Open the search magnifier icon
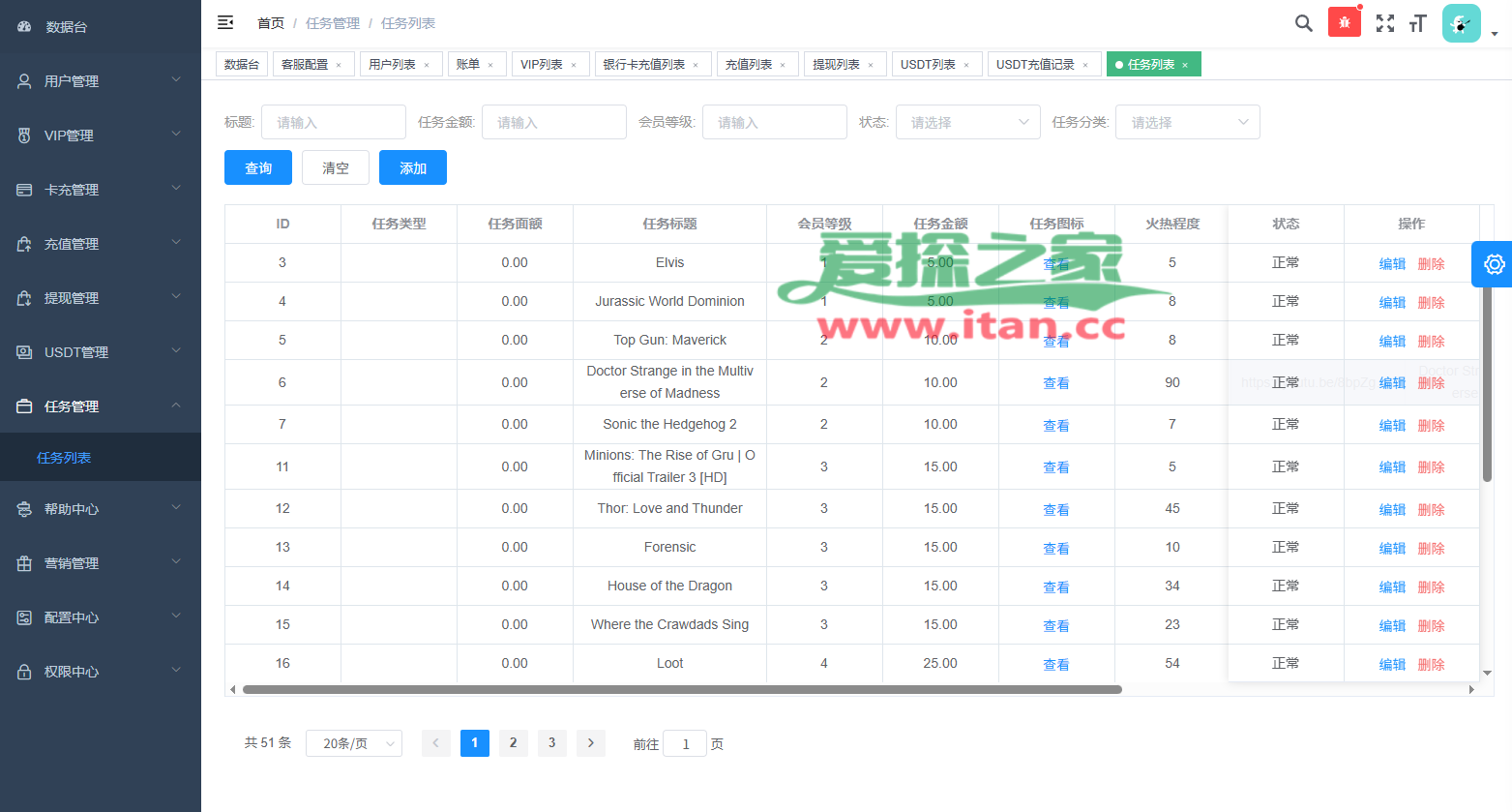The width and height of the screenshot is (1512, 812). click(1303, 23)
